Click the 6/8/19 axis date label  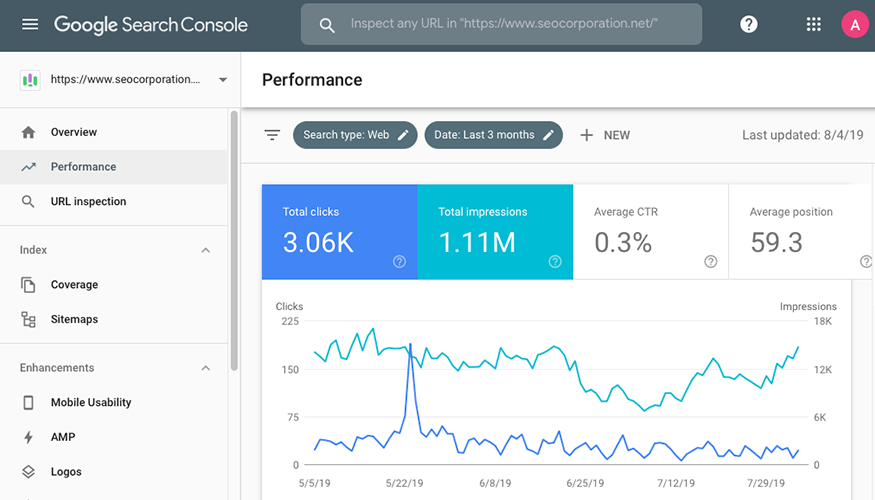point(495,483)
